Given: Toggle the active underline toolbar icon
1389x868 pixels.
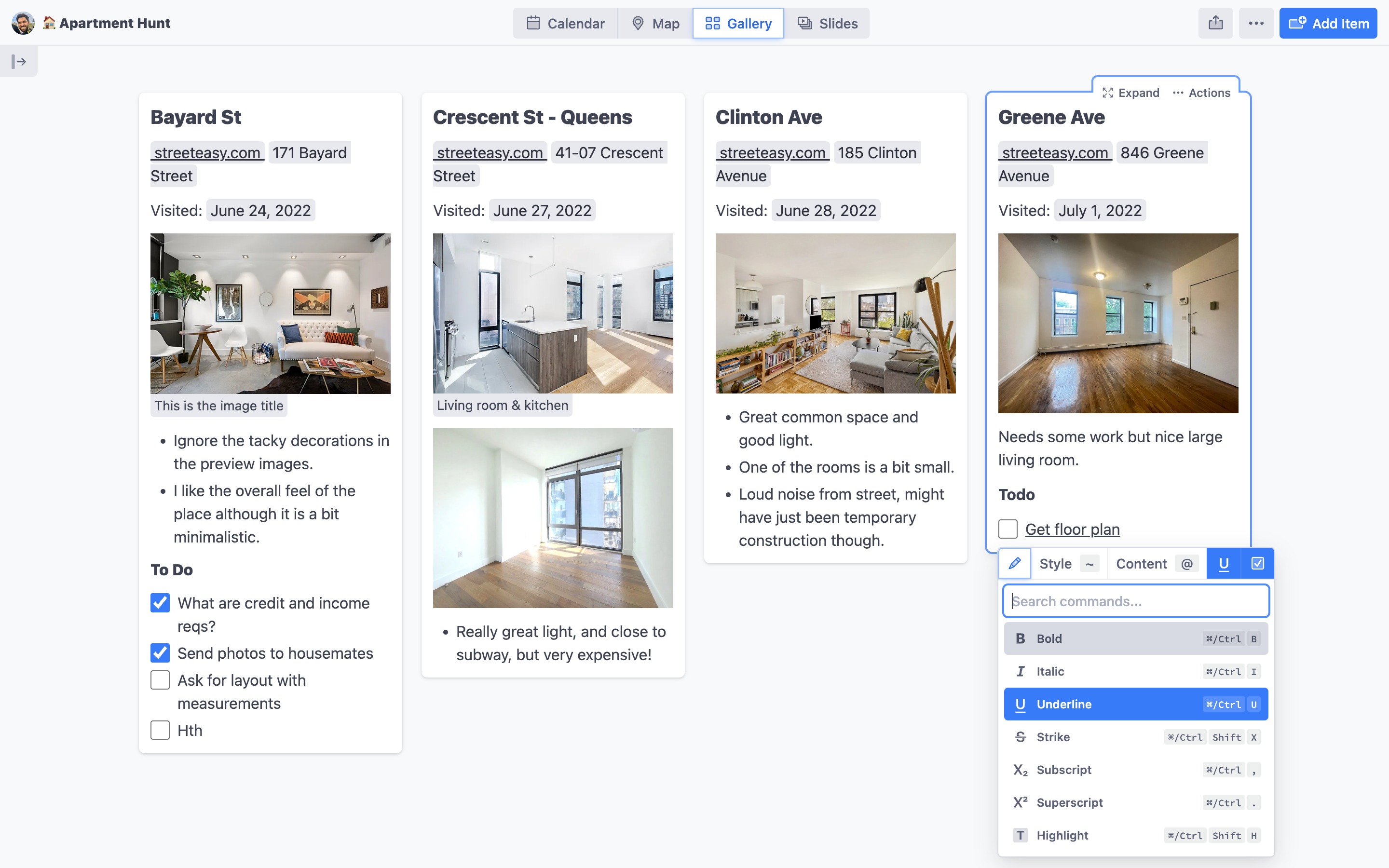Looking at the screenshot, I should click(x=1223, y=563).
